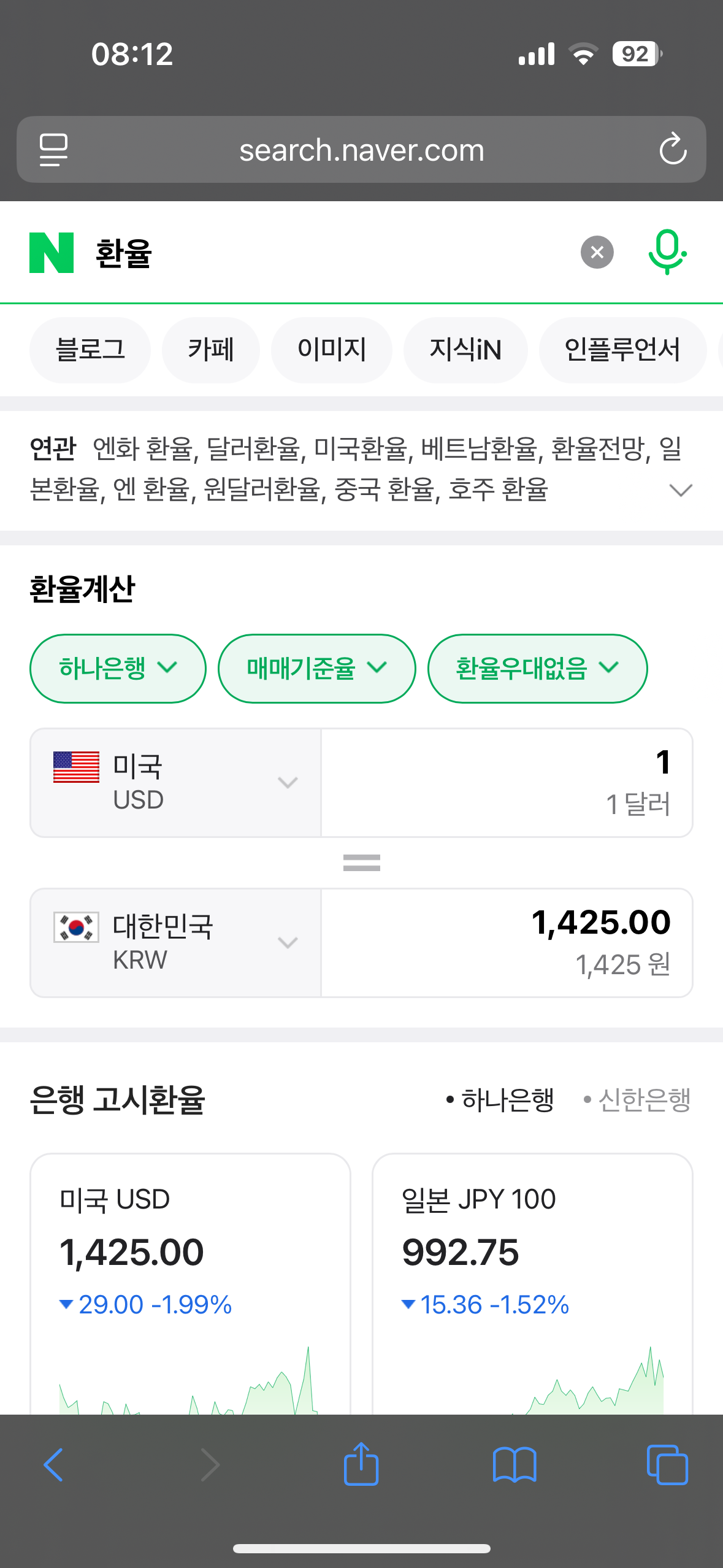The image size is (723, 1568).
Task: Reload the page in Safari
Action: [x=673, y=150]
